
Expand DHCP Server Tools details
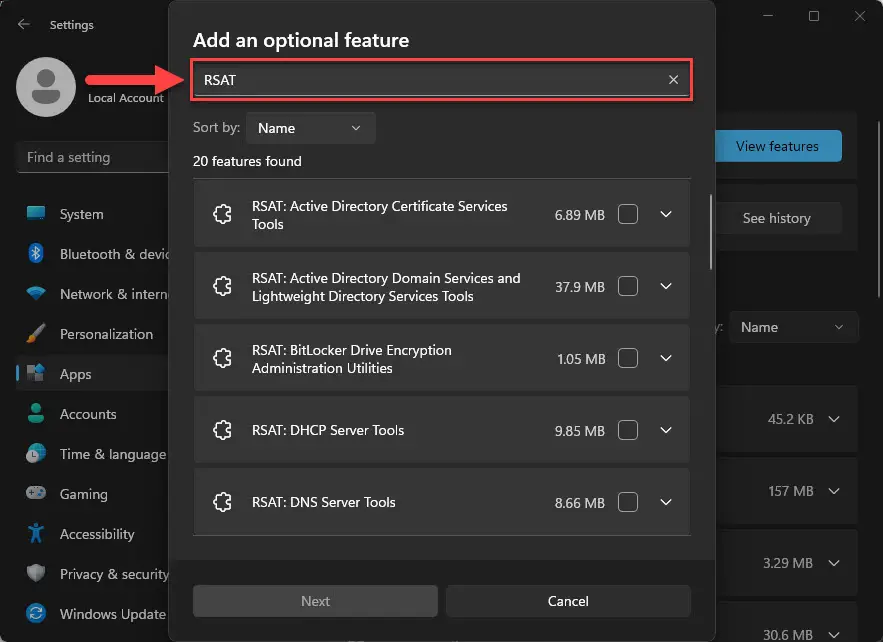coord(666,431)
